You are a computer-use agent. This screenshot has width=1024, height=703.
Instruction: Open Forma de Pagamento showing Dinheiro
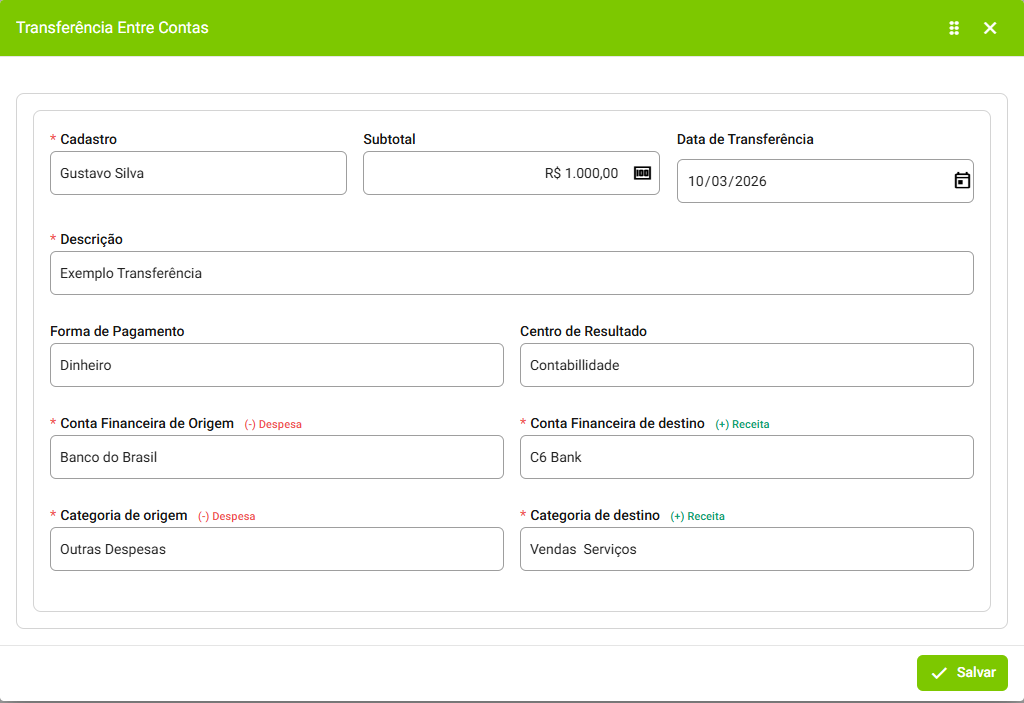point(276,365)
